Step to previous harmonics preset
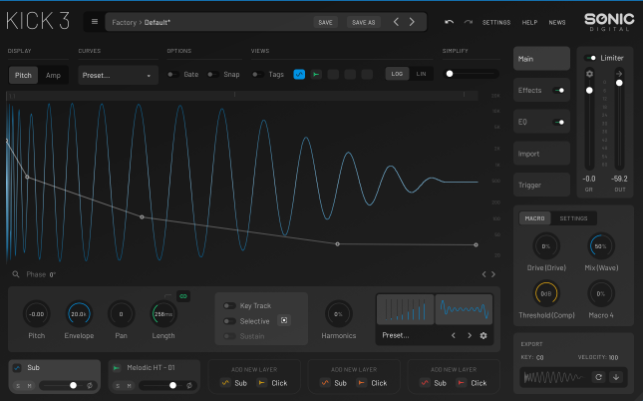 coord(453,335)
